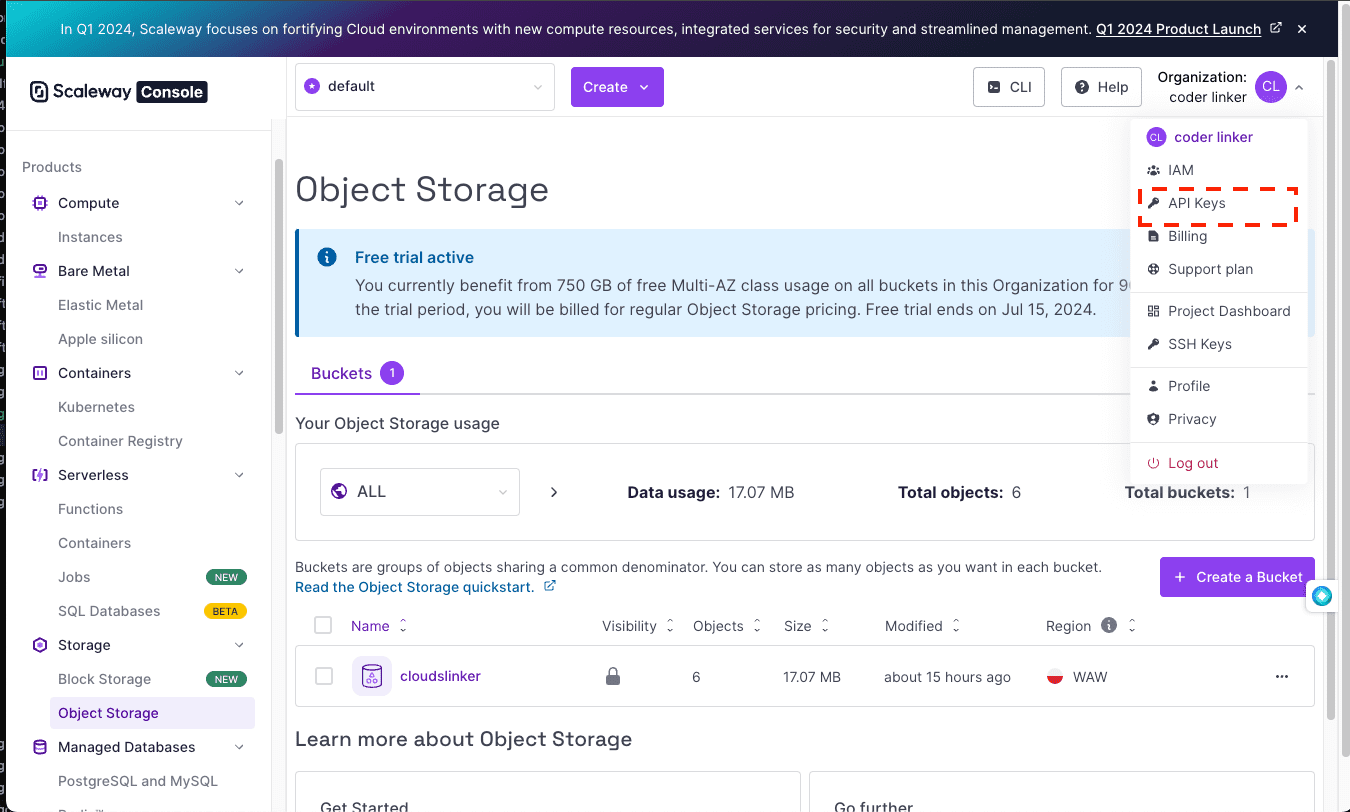Close the Q1 2024 announcement banner
The height and width of the screenshot is (812, 1350).
(1302, 29)
